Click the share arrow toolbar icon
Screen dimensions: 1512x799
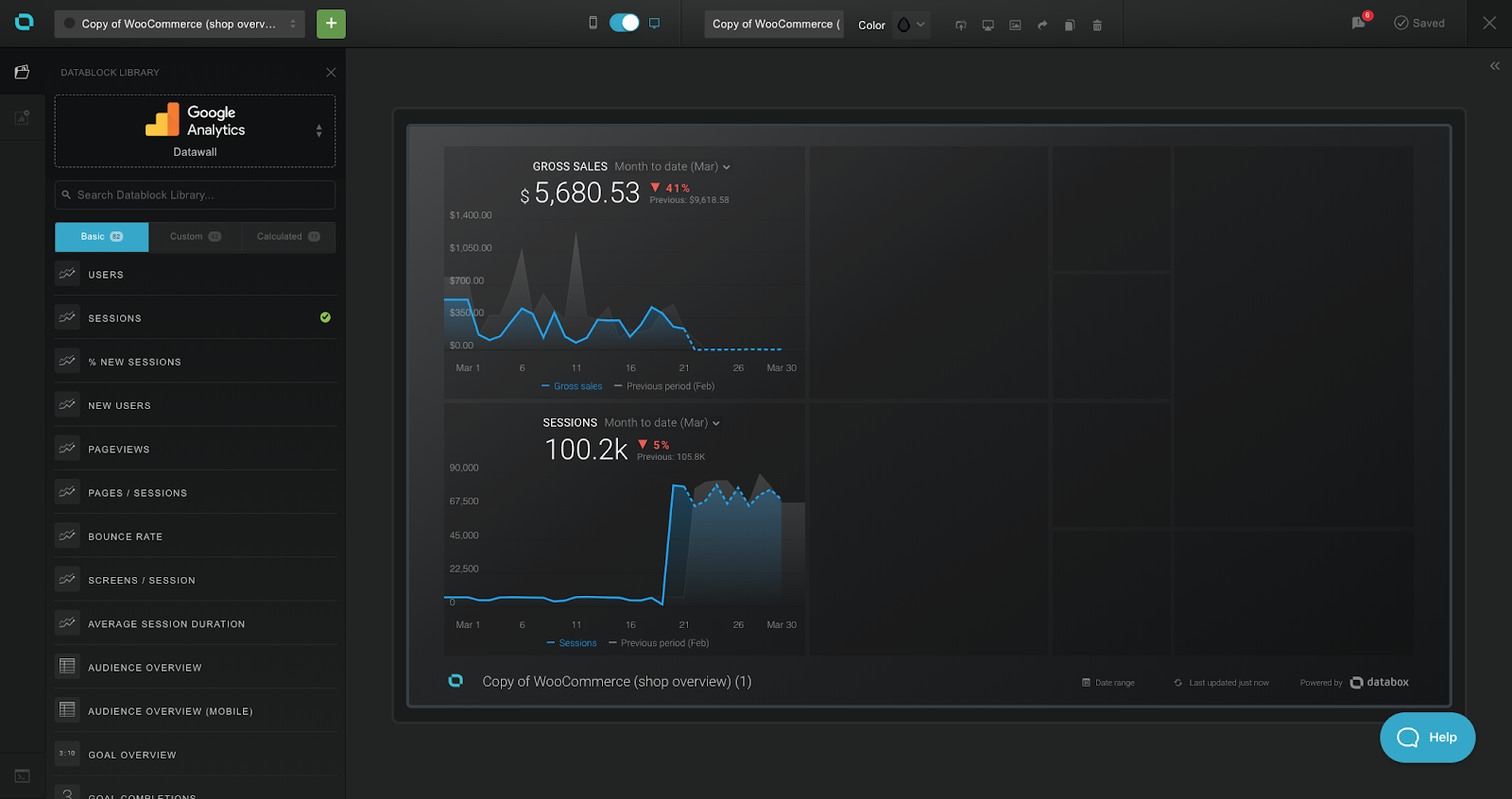coord(1042,25)
